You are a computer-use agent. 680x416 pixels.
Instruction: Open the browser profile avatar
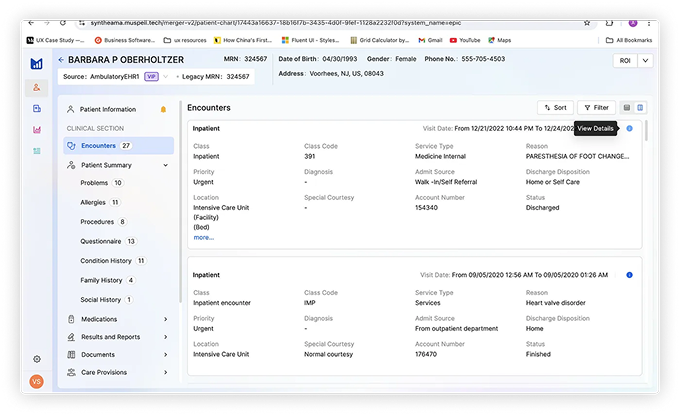pyautogui.click(x=633, y=23)
